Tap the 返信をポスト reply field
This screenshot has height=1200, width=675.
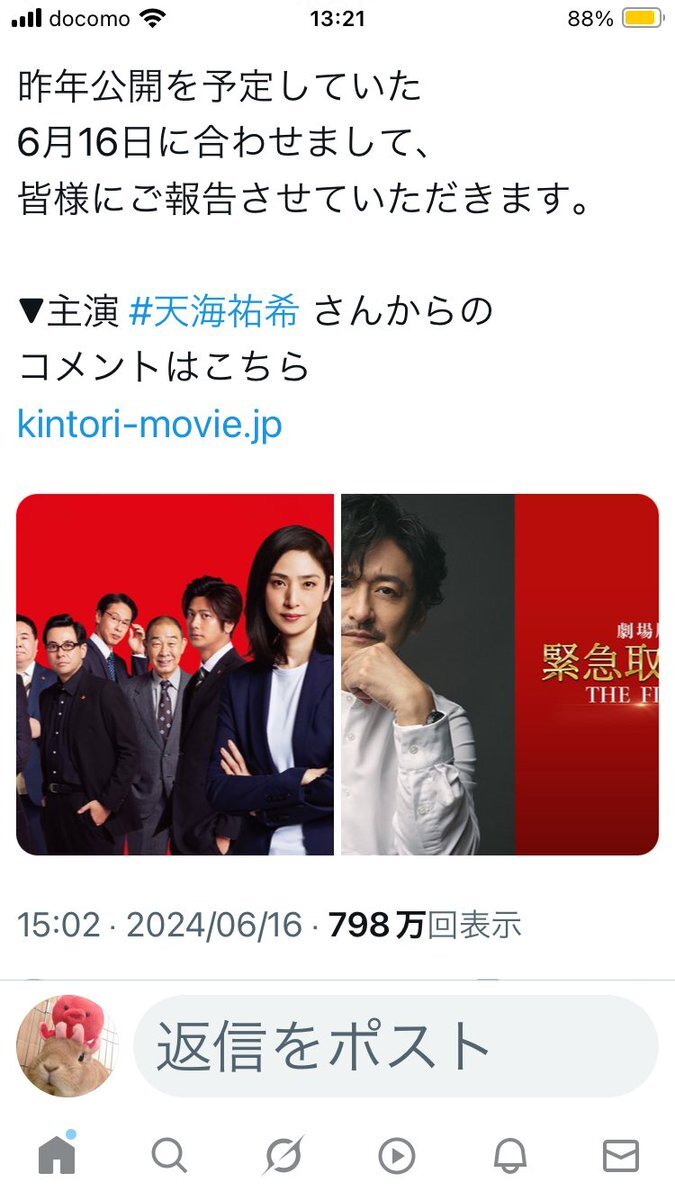(x=396, y=1046)
